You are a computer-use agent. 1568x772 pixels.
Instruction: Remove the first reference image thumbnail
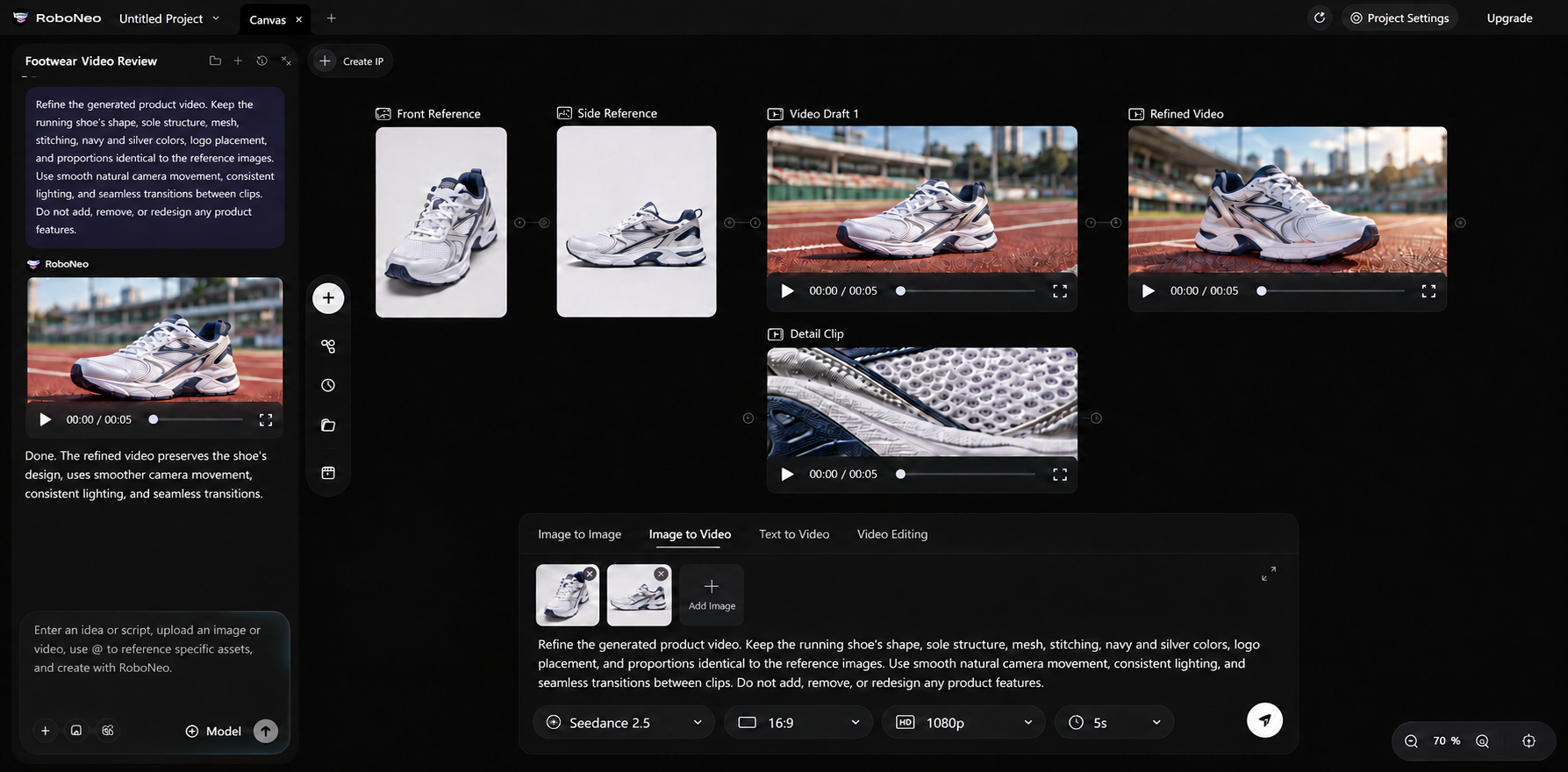590,574
